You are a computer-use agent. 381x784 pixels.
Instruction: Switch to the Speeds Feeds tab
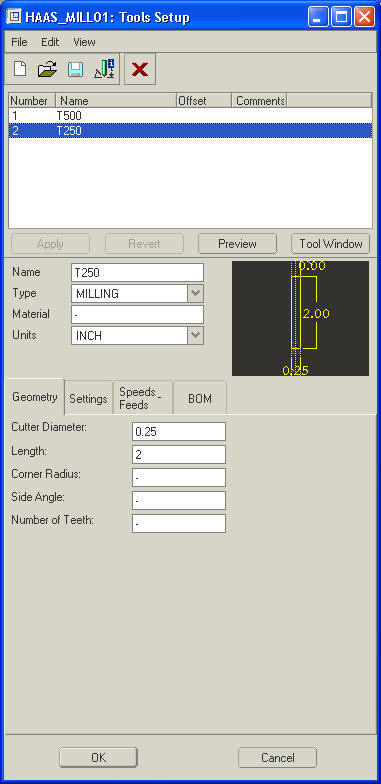(x=142, y=398)
